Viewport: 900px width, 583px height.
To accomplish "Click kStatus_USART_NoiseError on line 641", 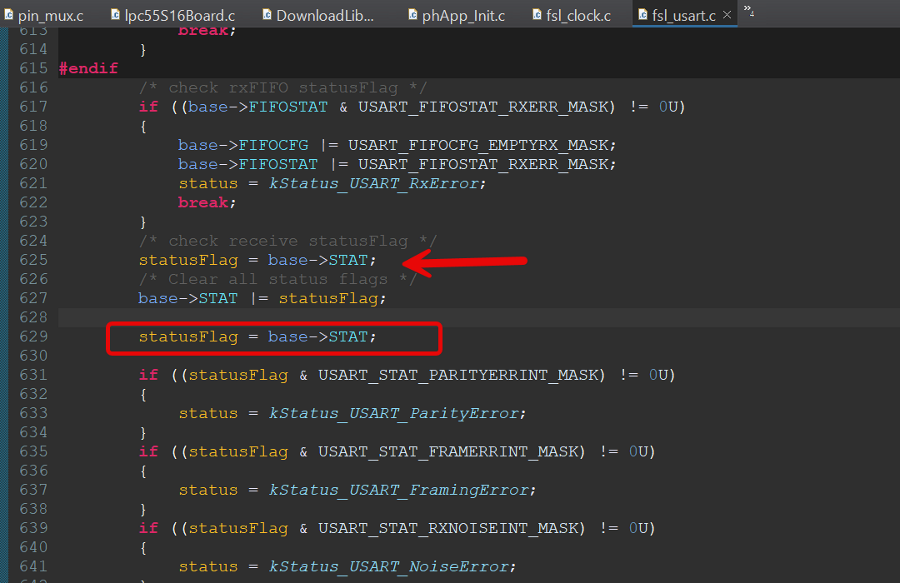I will pos(389,567).
